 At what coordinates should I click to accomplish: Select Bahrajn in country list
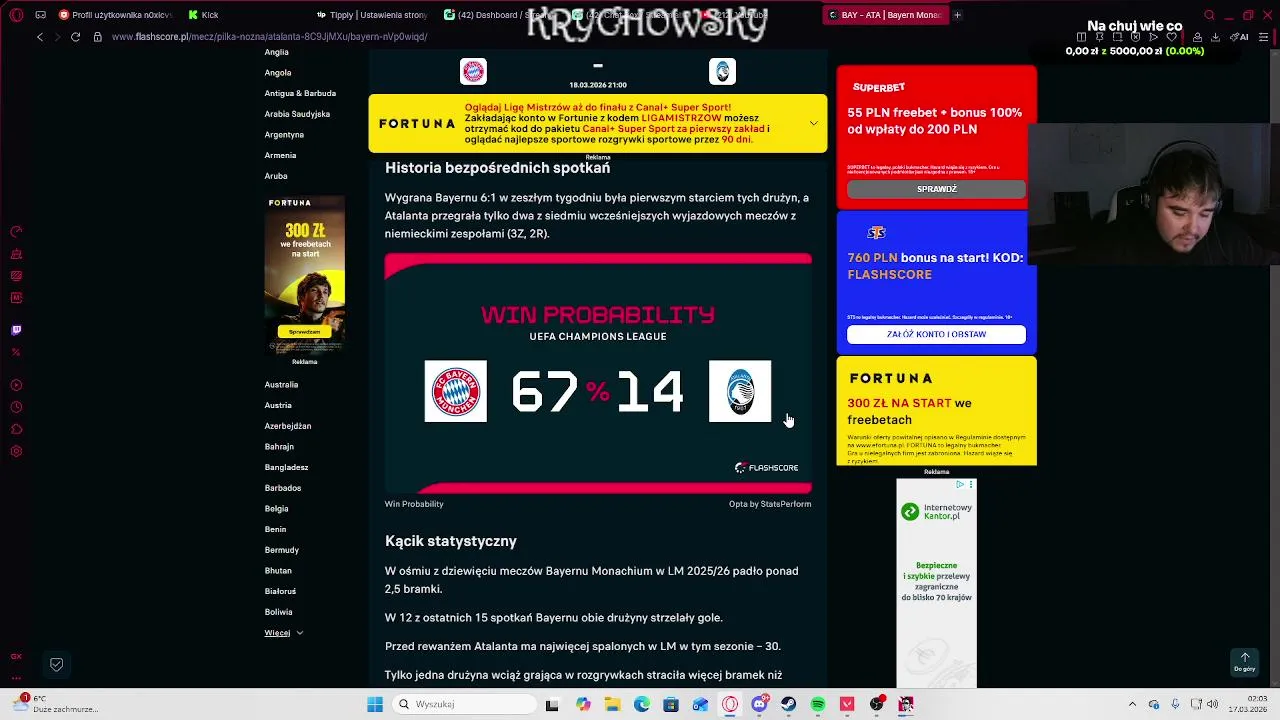tap(279, 447)
